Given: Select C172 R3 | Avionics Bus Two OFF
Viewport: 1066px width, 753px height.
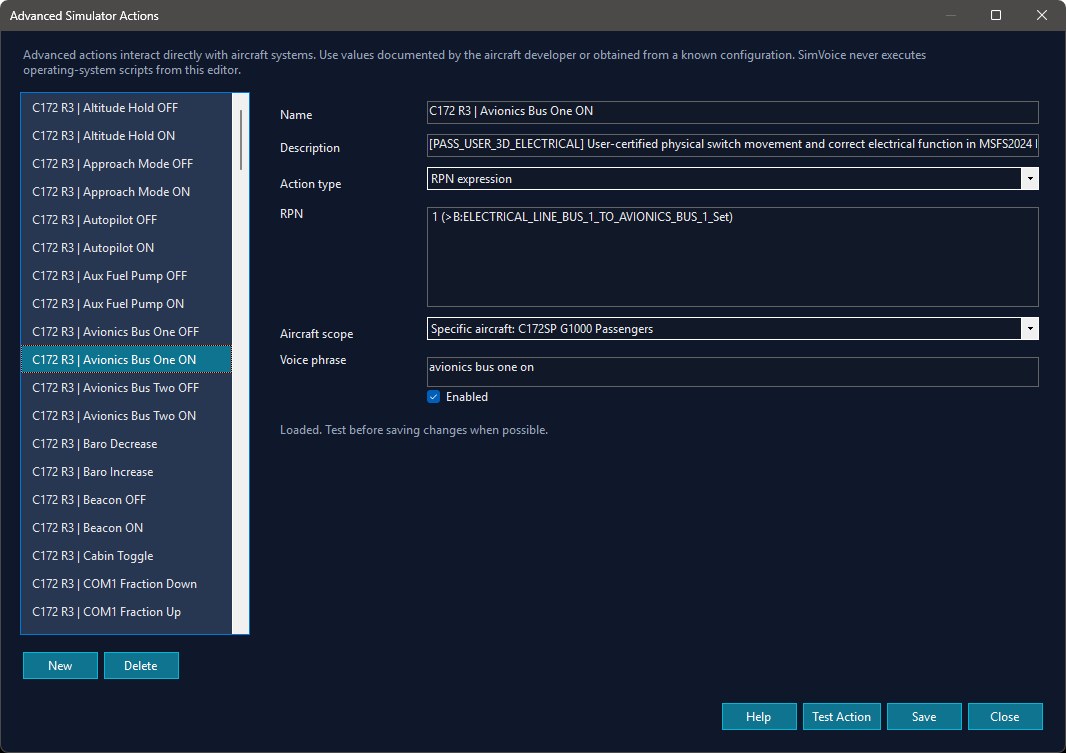Looking at the screenshot, I should pos(126,388).
